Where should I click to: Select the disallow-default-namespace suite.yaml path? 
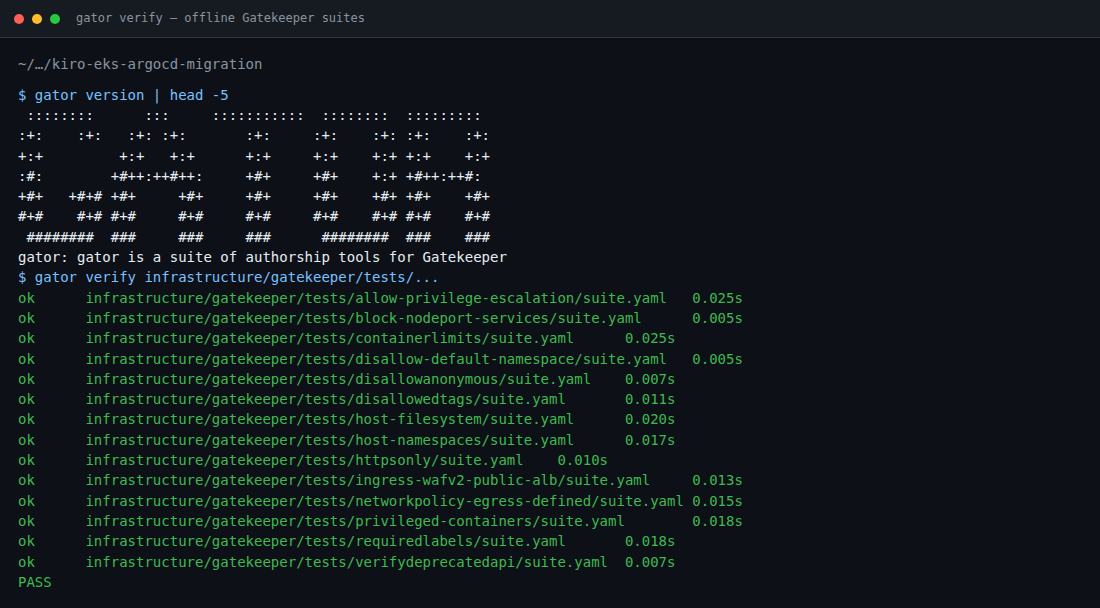[x=376, y=359]
